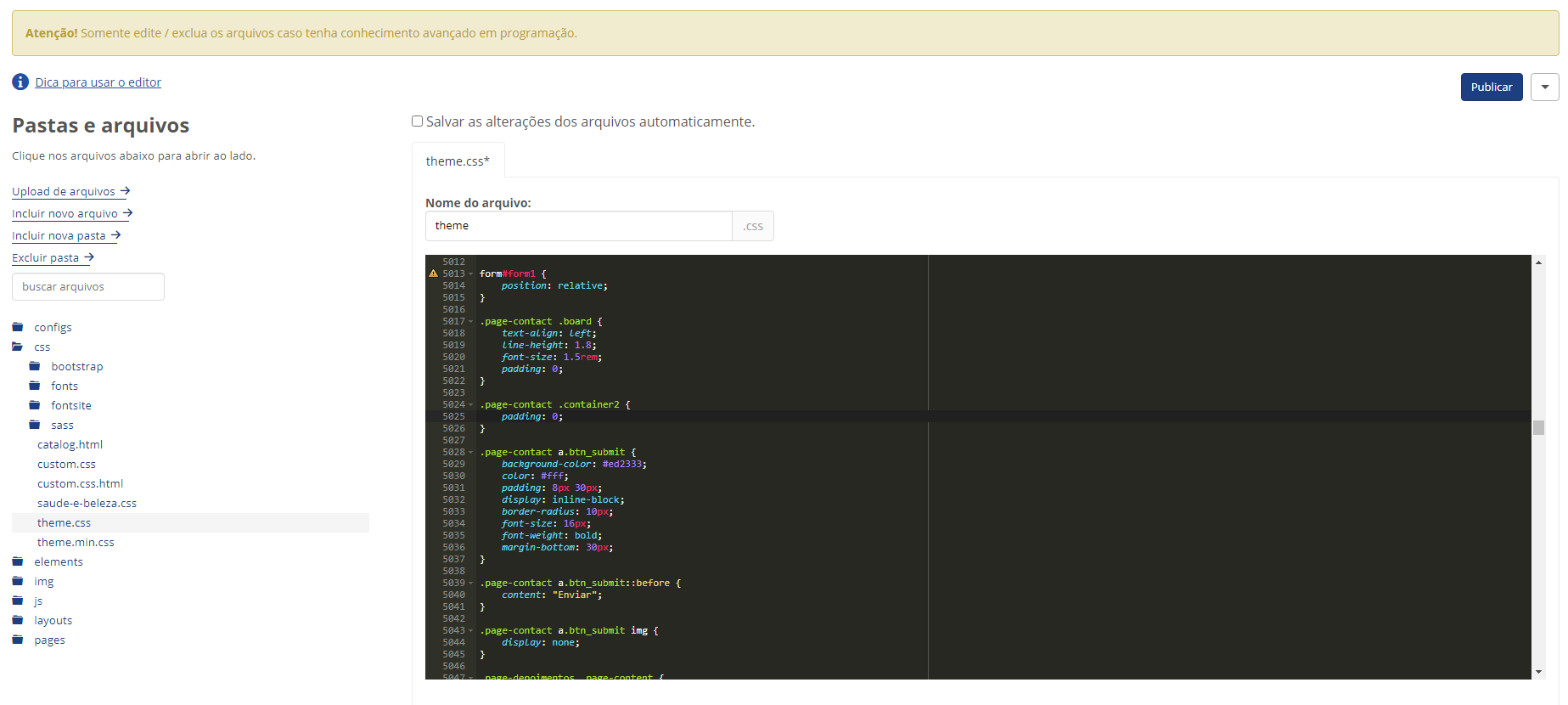Image resolution: width=1568 pixels, height=705 pixels.
Task: Open the Upload de arquivos link
Action: (70, 191)
